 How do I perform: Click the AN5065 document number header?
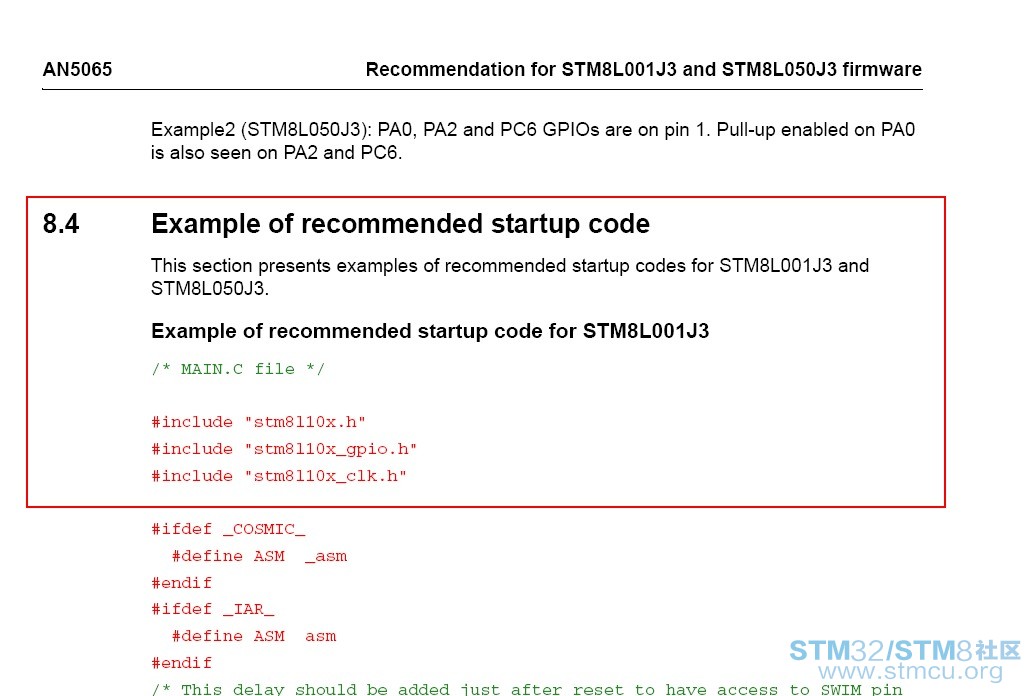pyautogui.click(x=77, y=69)
